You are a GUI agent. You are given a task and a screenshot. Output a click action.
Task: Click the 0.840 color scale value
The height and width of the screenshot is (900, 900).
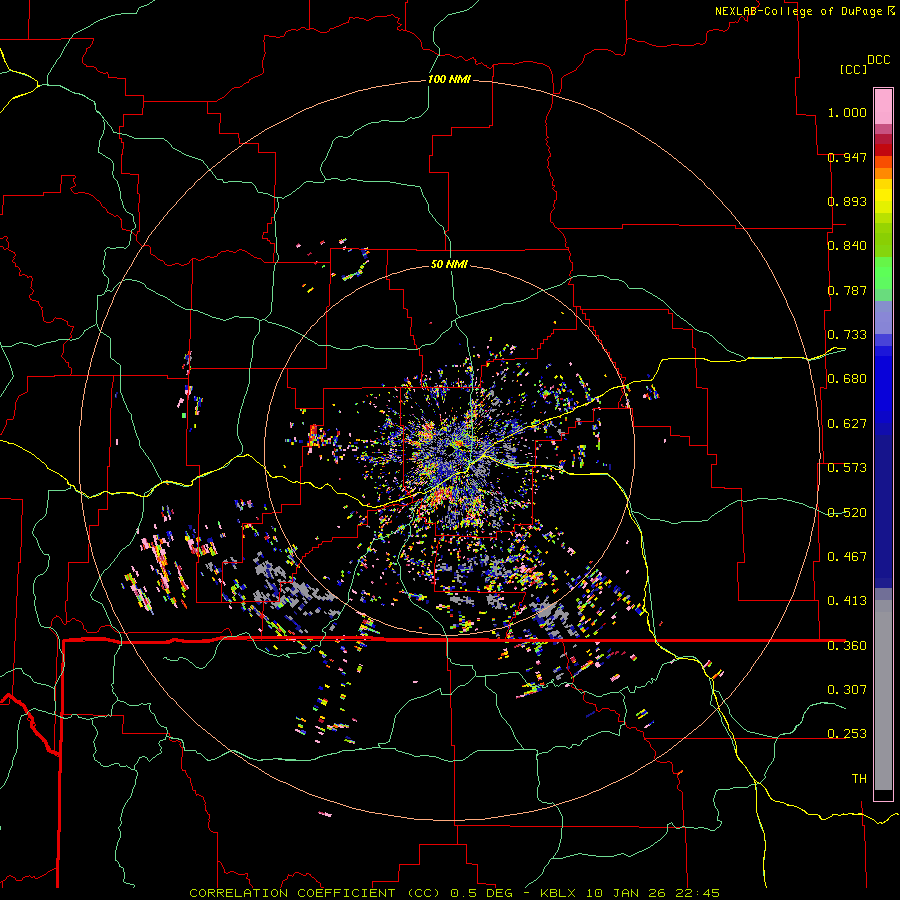click(x=847, y=246)
